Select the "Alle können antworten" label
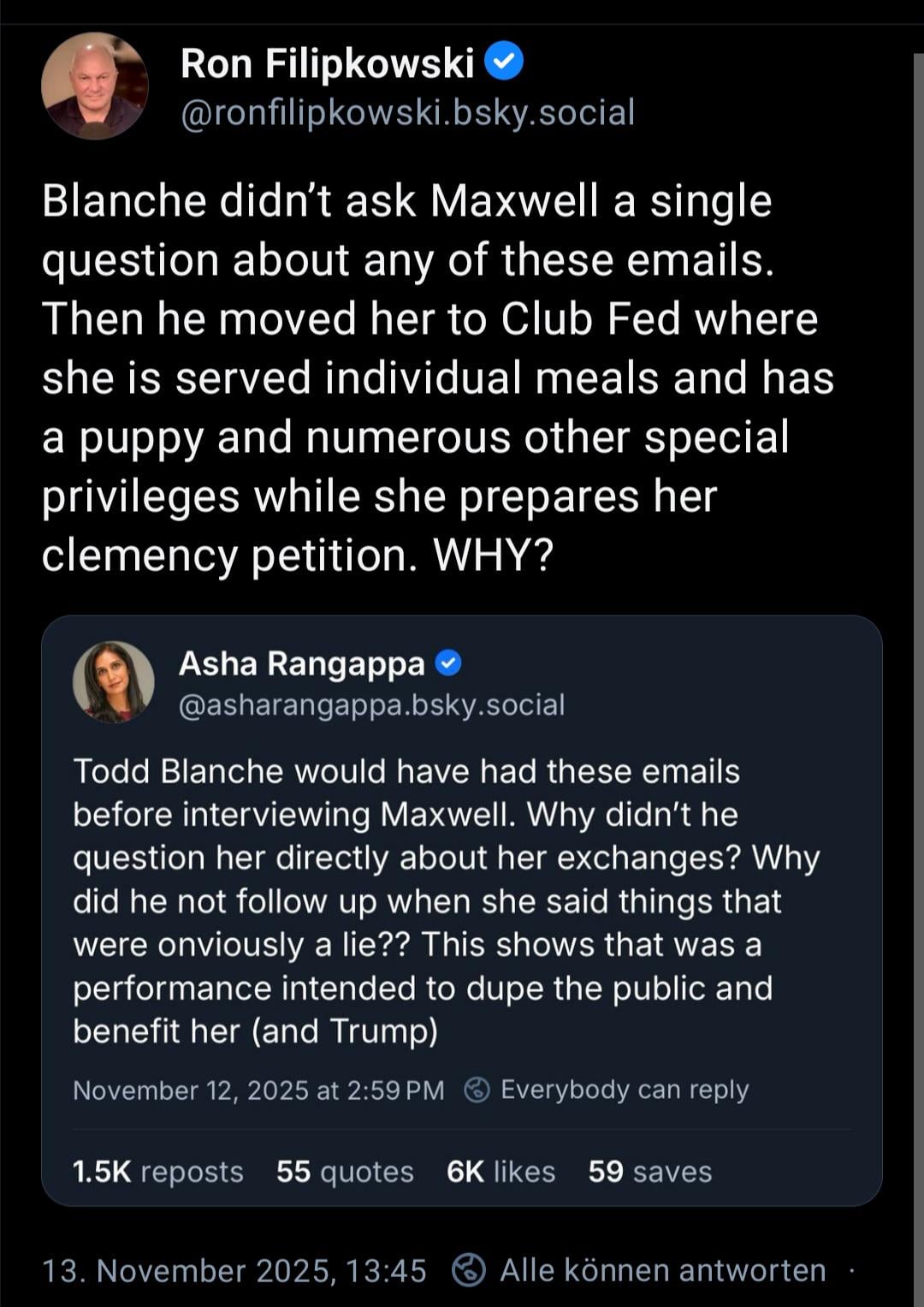 click(662, 1270)
